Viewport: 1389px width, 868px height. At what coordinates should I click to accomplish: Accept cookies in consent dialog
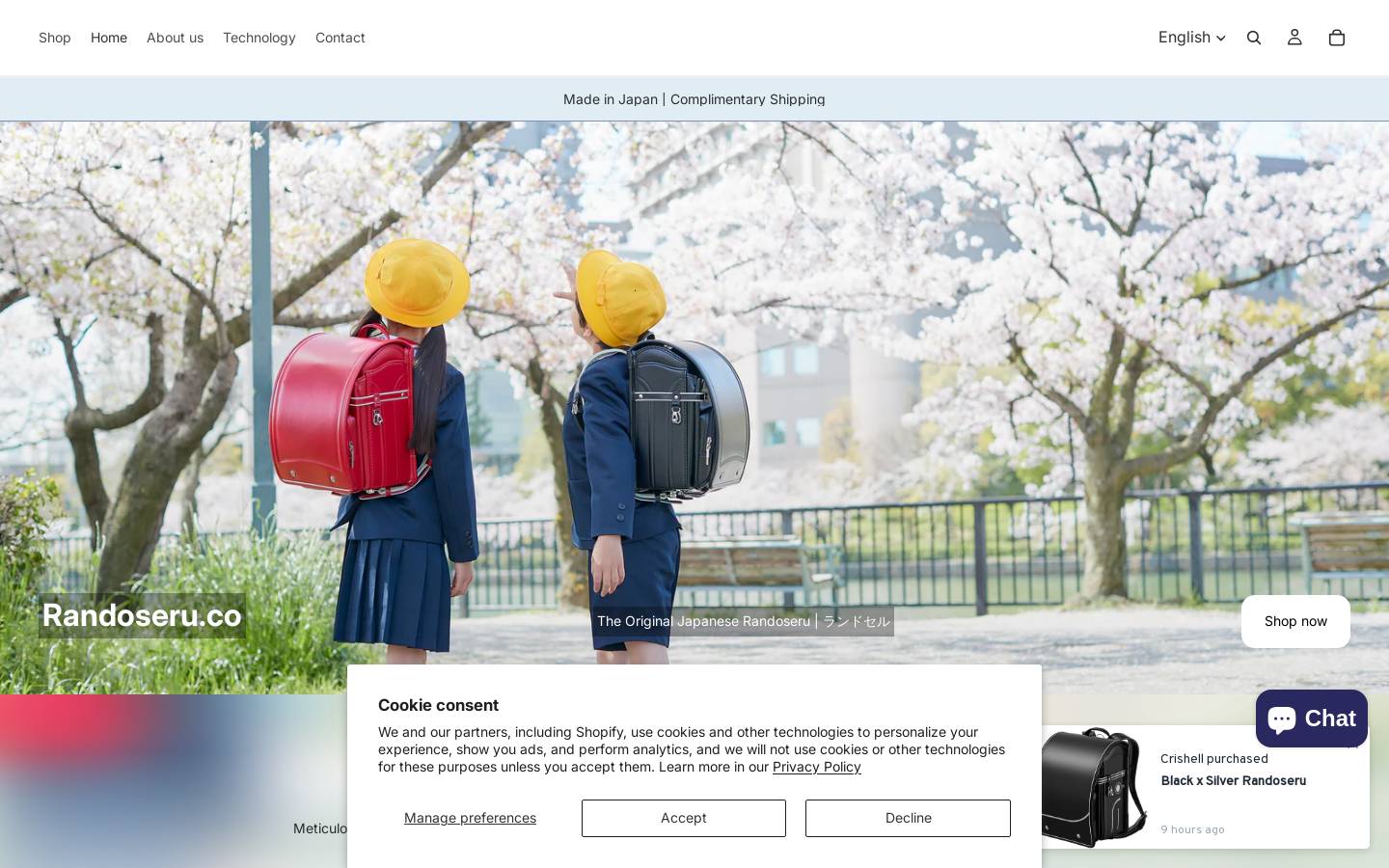(684, 818)
